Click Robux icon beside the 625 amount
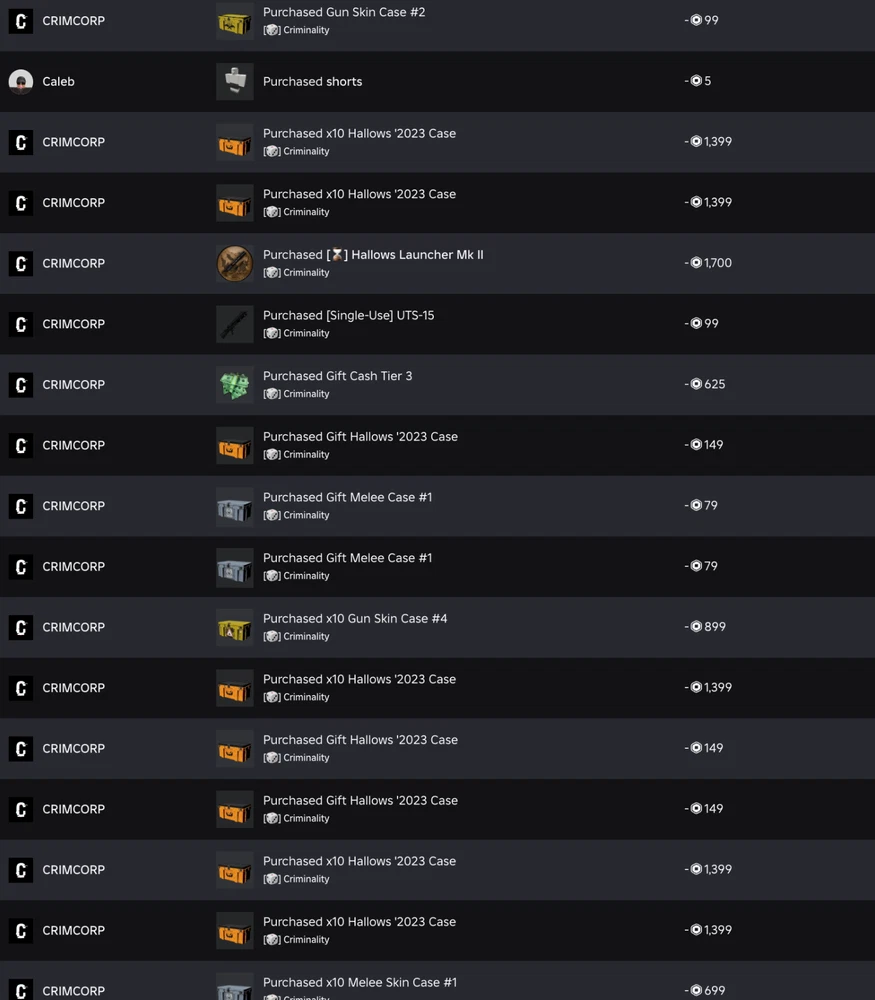 click(x=696, y=384)
